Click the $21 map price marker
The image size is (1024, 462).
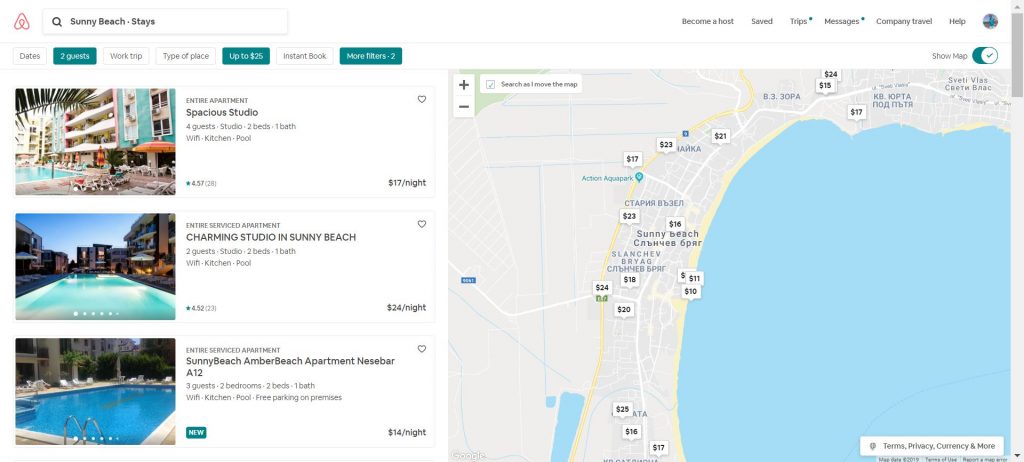(720, 136)
